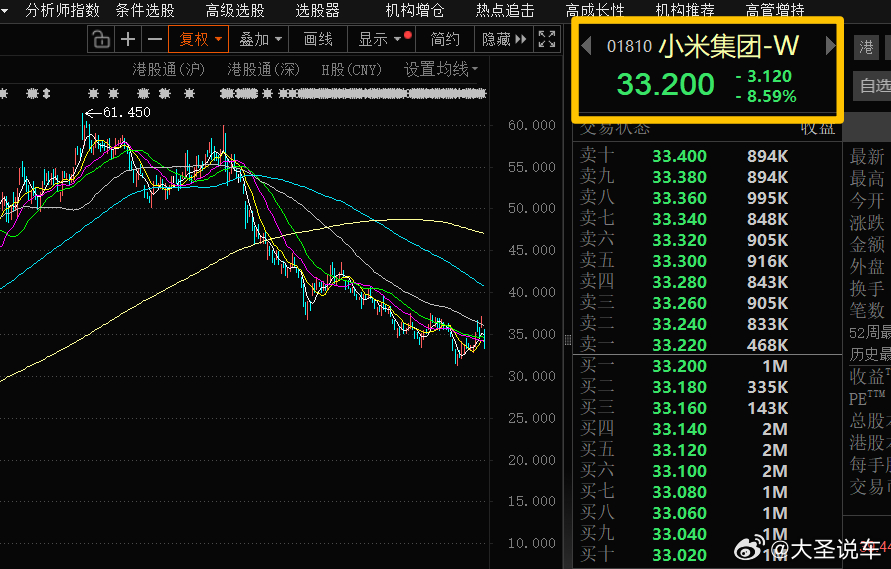Click the lock icon in chart toolbar
Image resolution: width=891 pixels, height=569 pixels.
click(x=101, y=39)
